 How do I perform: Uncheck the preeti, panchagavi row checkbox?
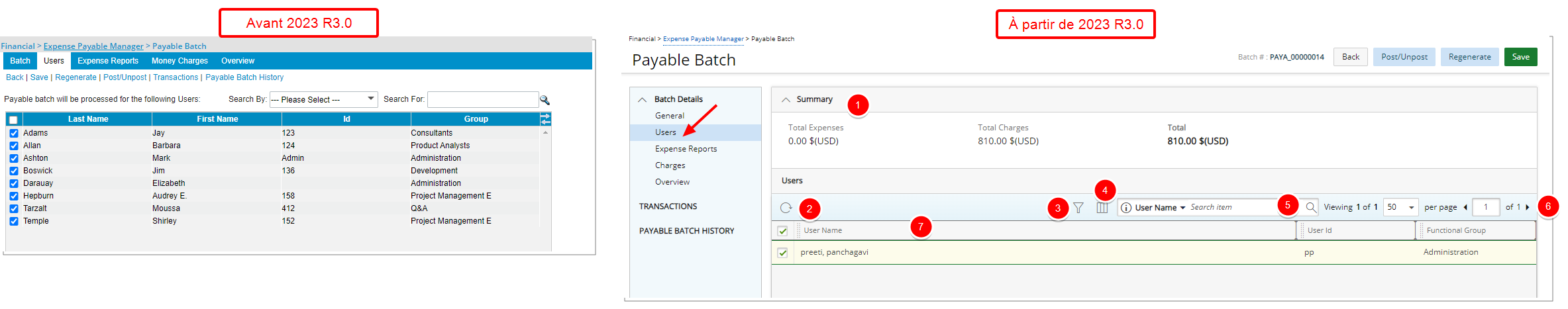coord(782,253)
